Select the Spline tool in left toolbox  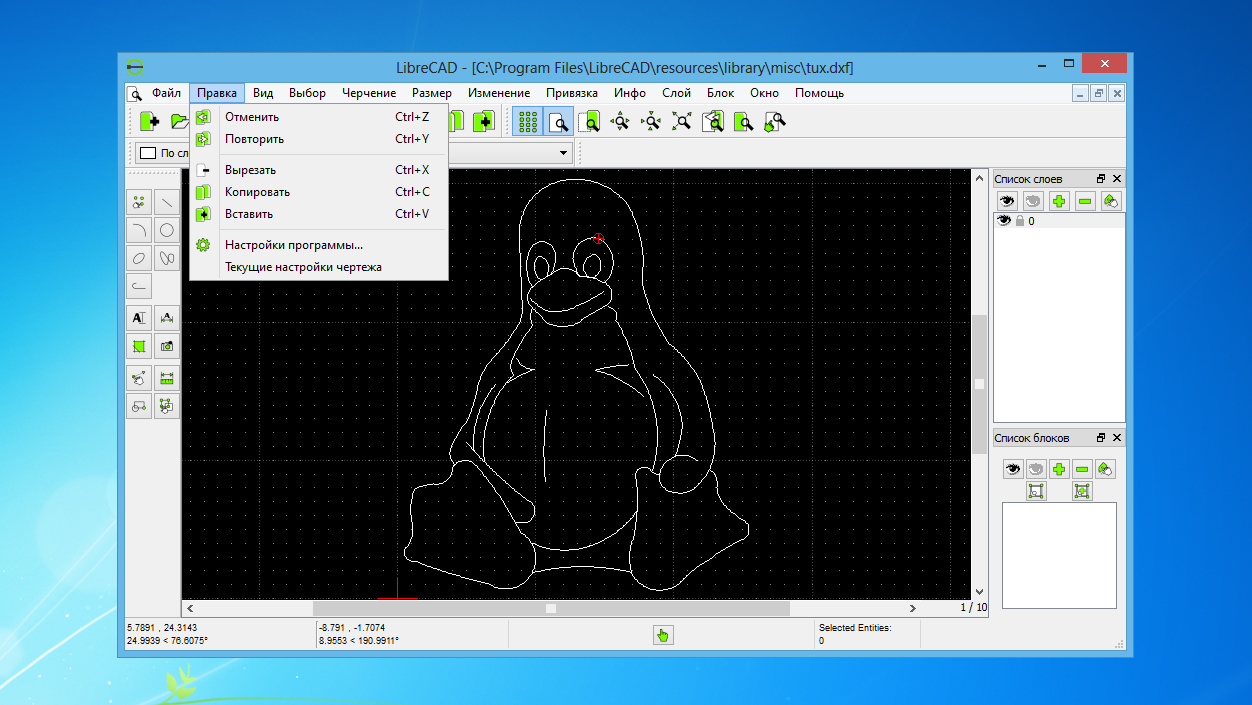pos(167,258)
